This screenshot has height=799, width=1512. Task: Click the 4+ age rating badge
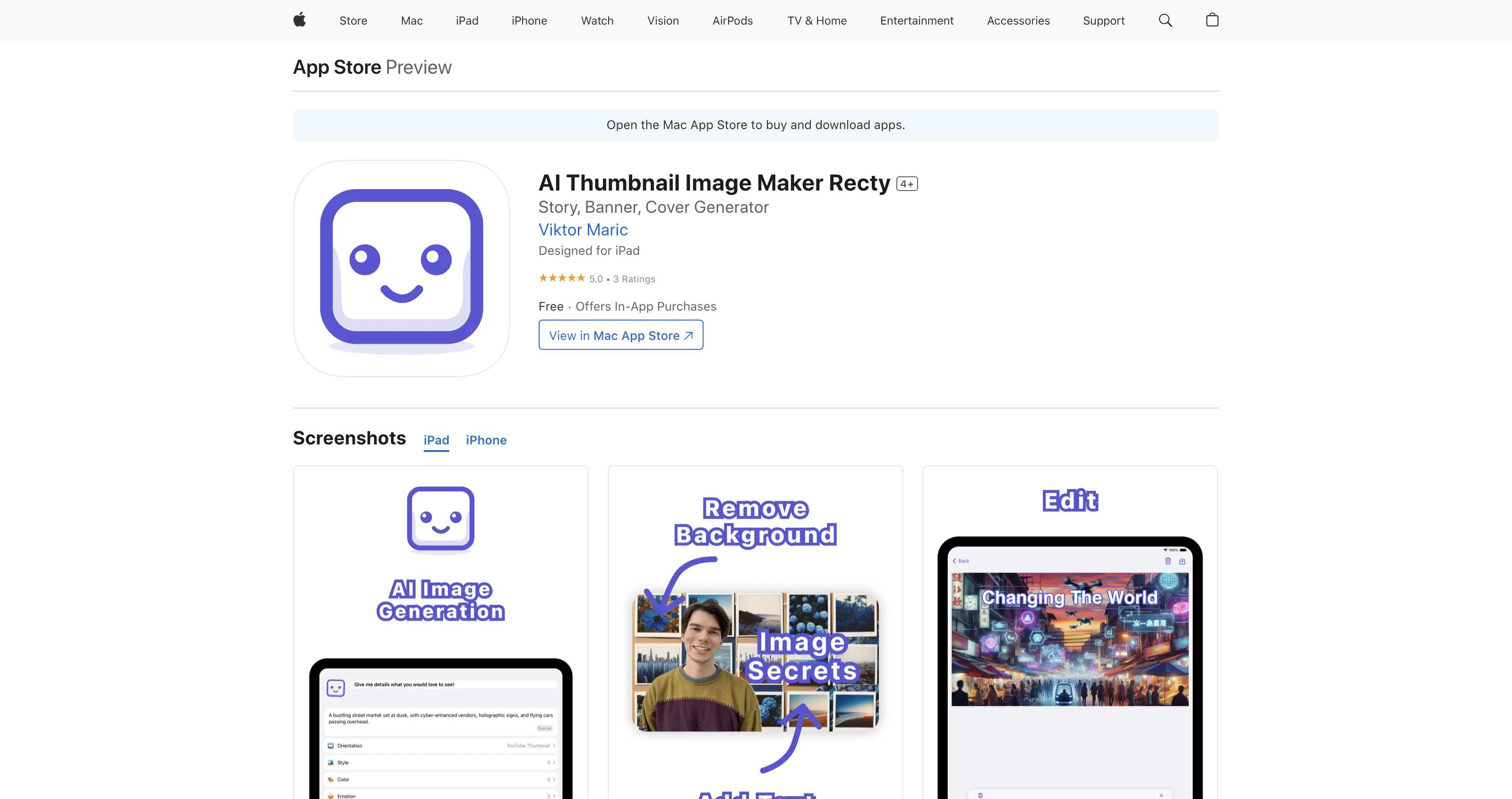[907, 184]
